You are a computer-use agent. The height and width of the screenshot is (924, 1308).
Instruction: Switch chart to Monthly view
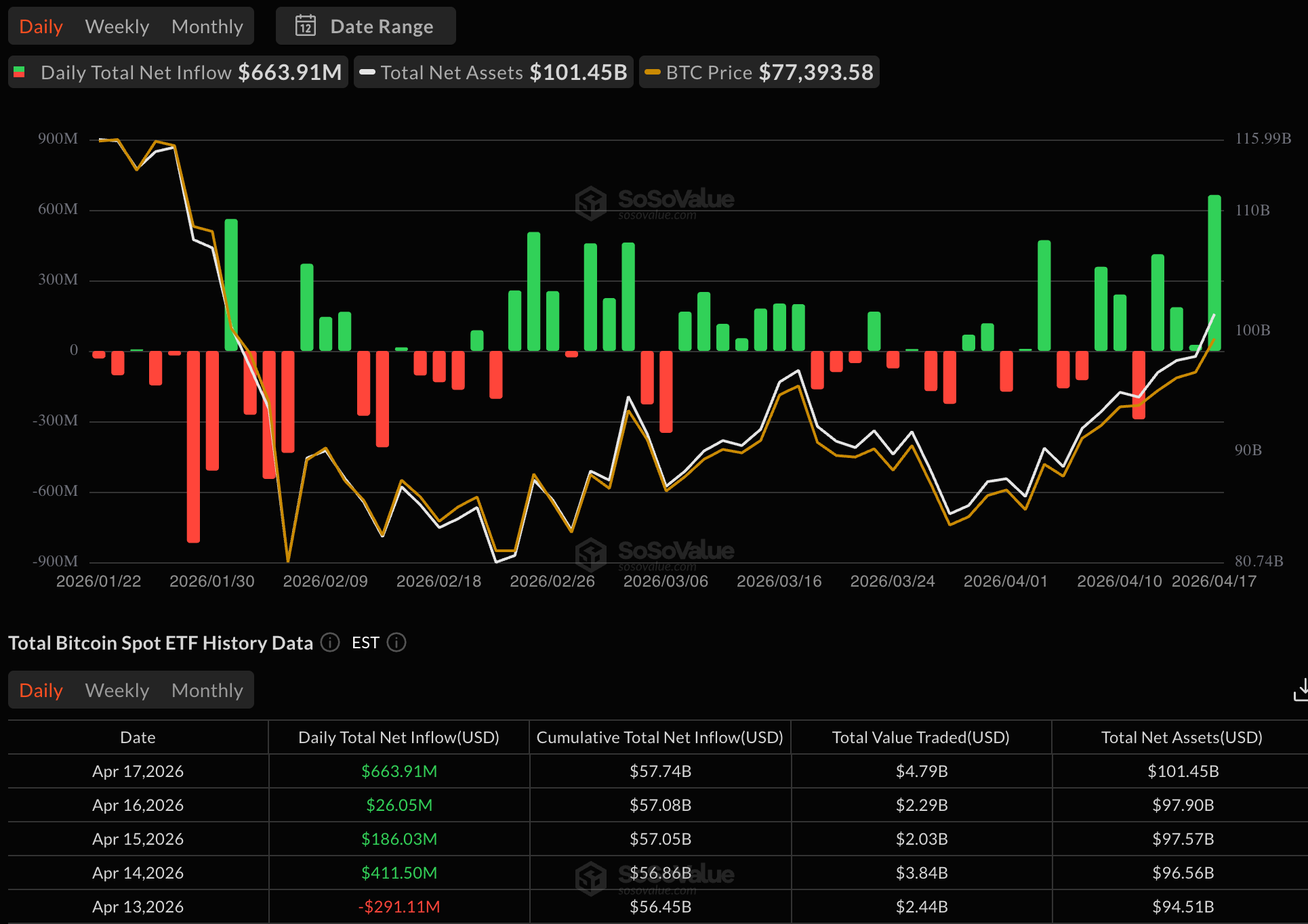[x=207, y=26]
